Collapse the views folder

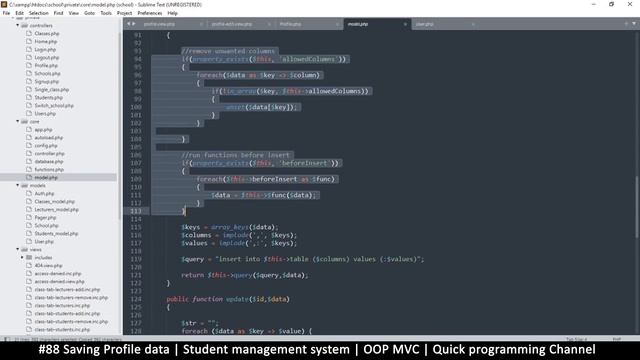pos(18,249)
